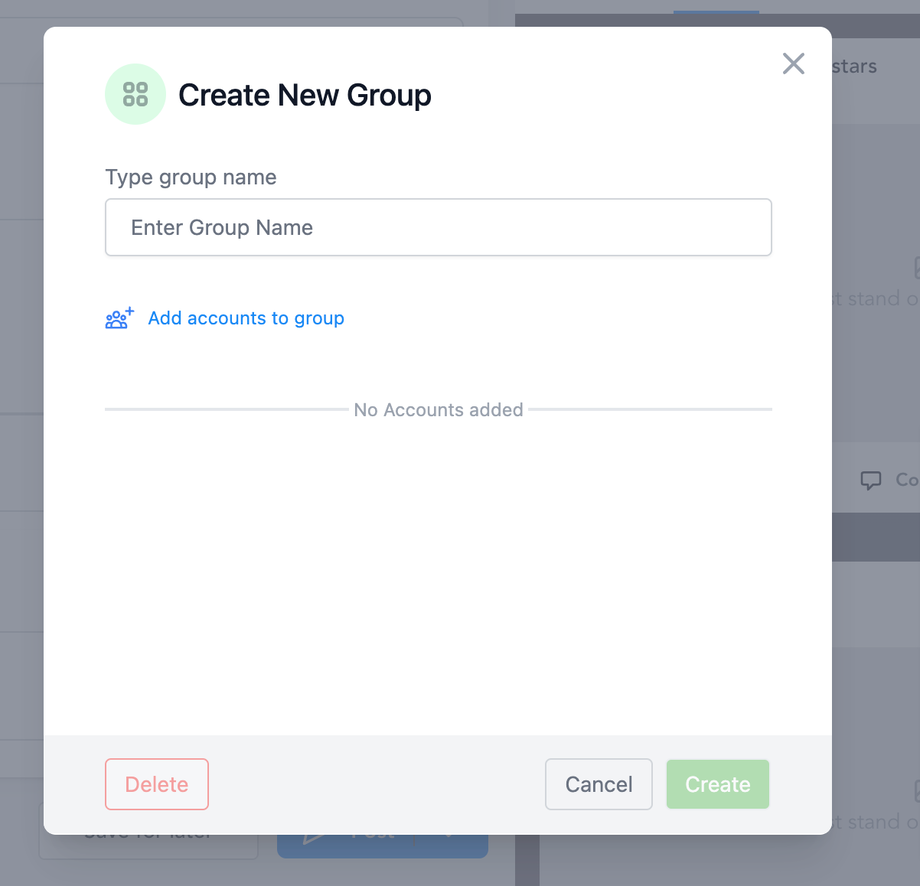
Task: Click the green group grid icon
Action: pyautogui.click(x=135, y=95)
